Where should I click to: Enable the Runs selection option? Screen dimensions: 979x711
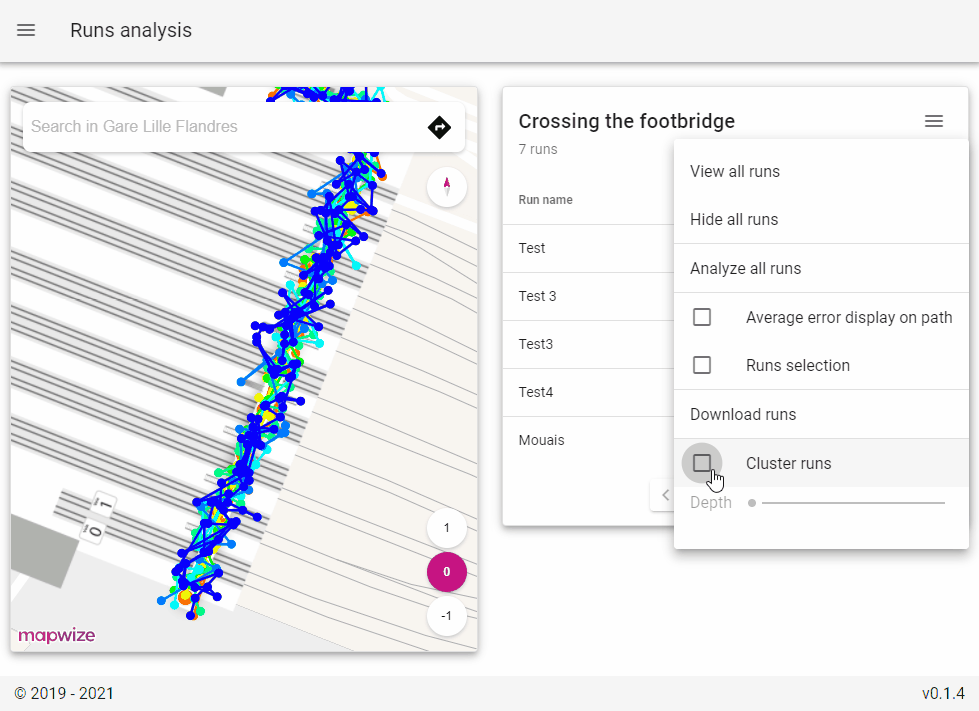(702, 364)
